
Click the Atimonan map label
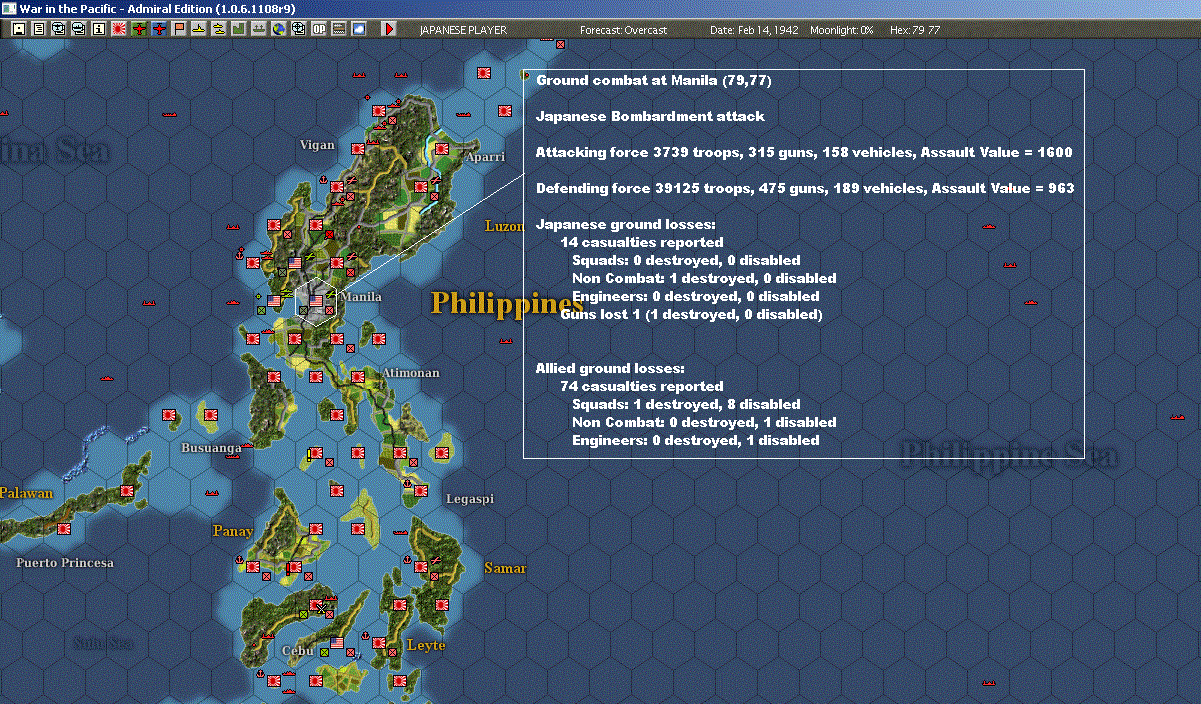[410, 373]
